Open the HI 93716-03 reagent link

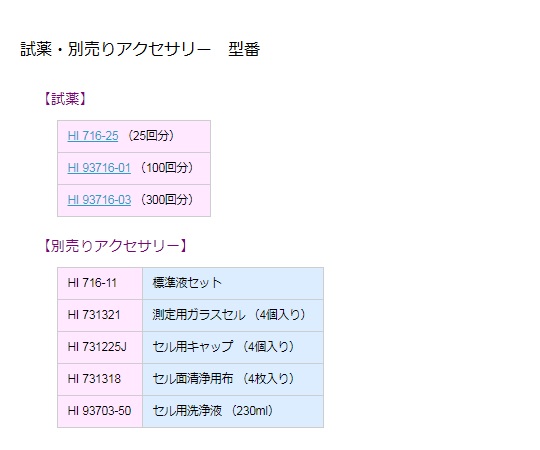tap(99, 200)
